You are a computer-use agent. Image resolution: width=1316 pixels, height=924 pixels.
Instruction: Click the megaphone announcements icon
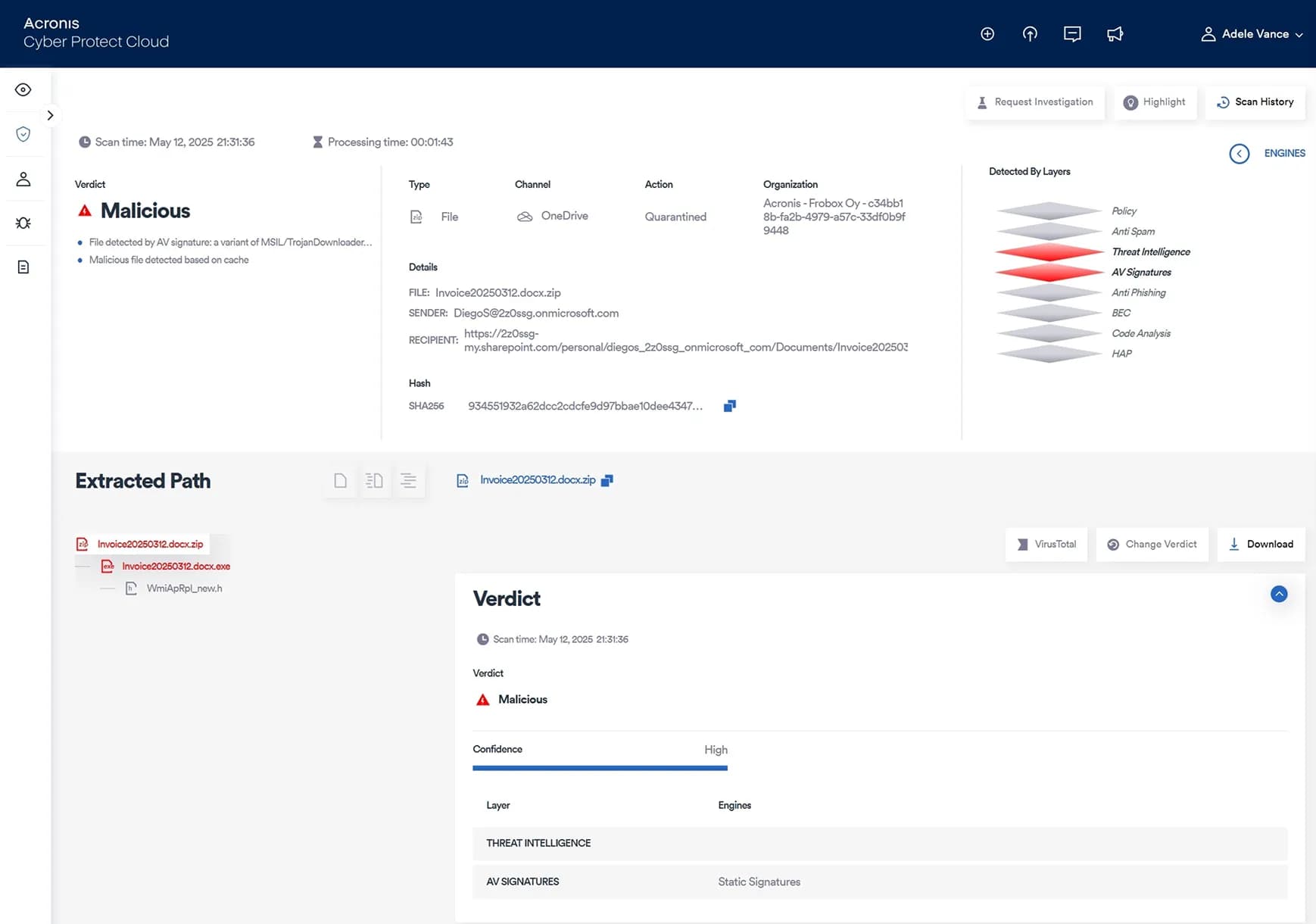tap(1115, 34)
